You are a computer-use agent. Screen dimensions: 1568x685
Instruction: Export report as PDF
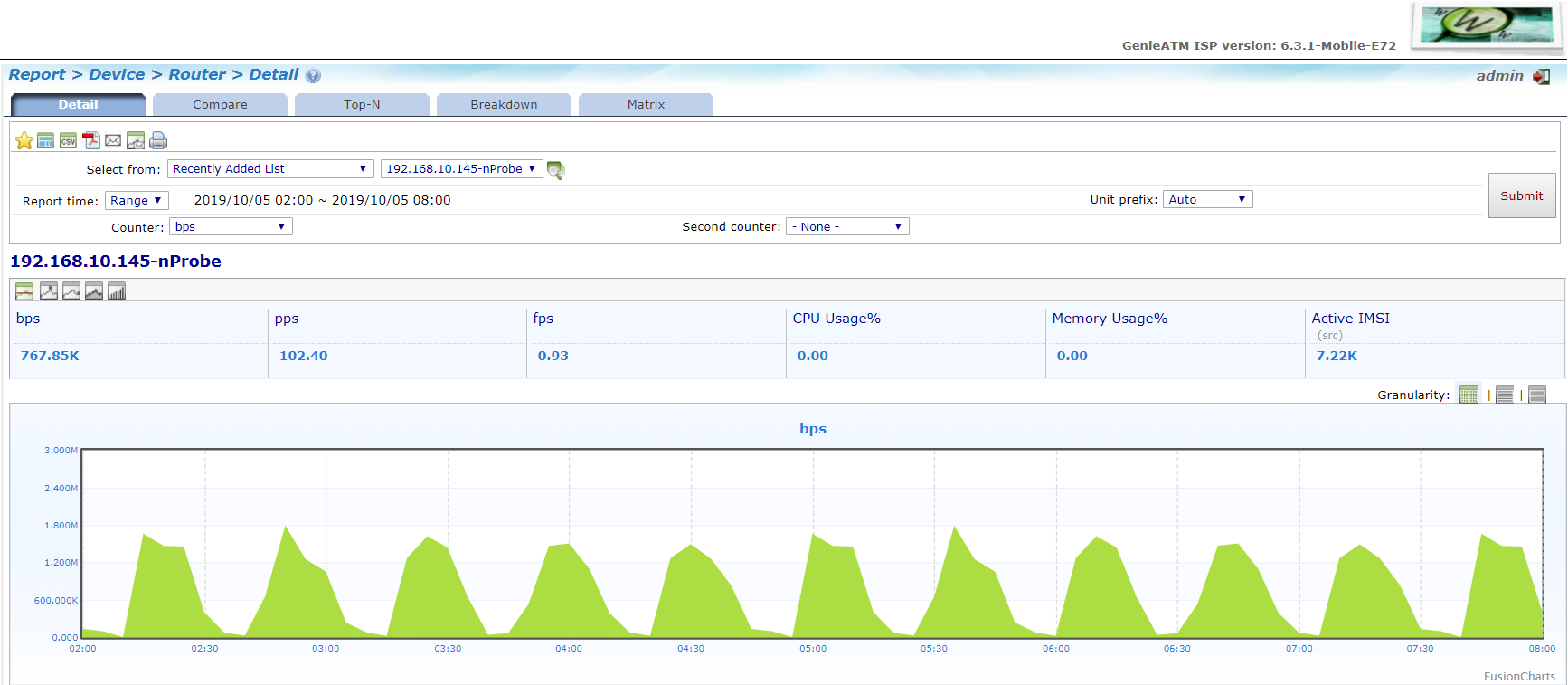click(91, 140)
